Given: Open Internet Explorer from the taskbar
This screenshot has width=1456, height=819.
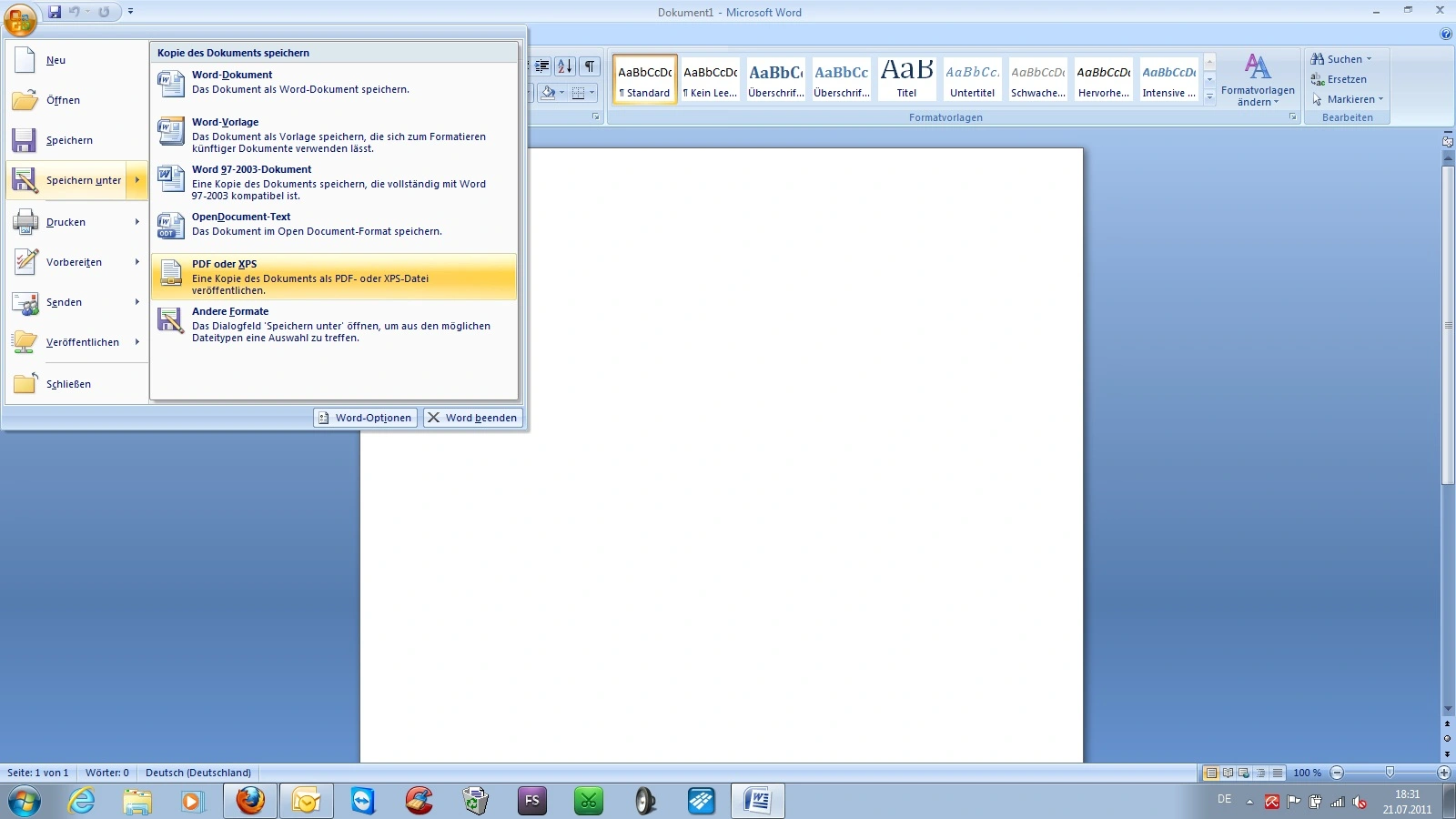Looking at the screenshot, I should pyautogui.click(x=82, y=802).
